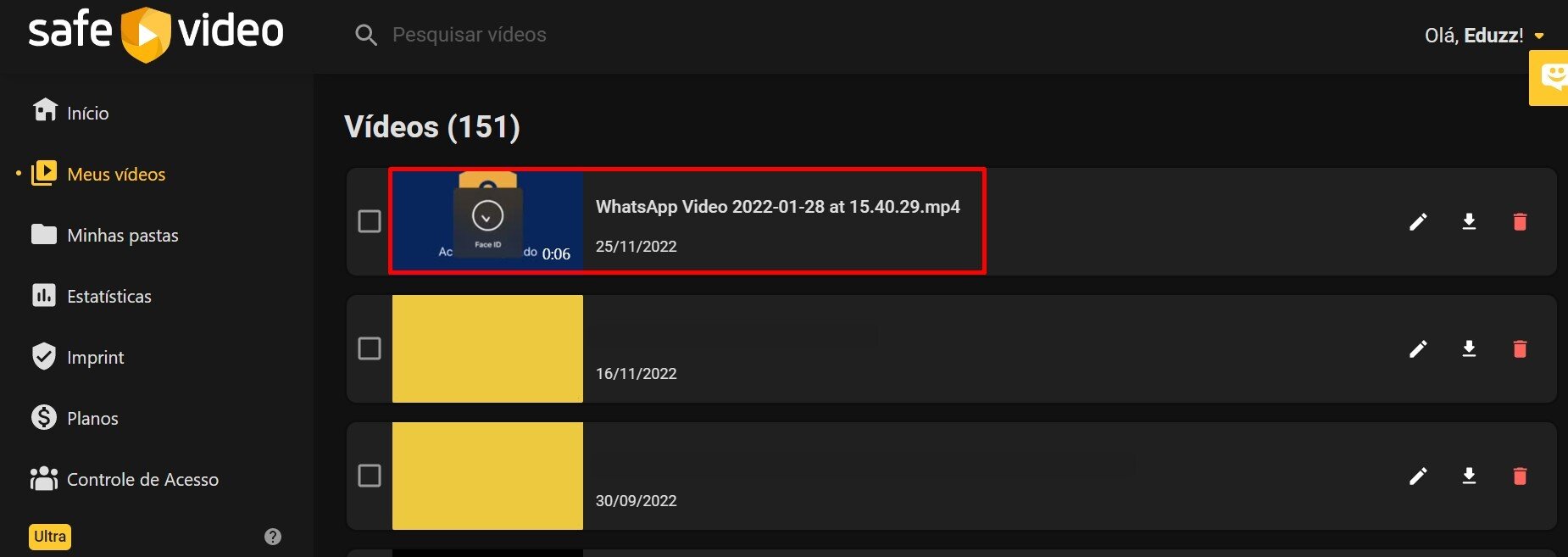The image size is (1568, 557).
Task: Edit the video dated 16/11/2022
Action: [x=1418, y=349]
